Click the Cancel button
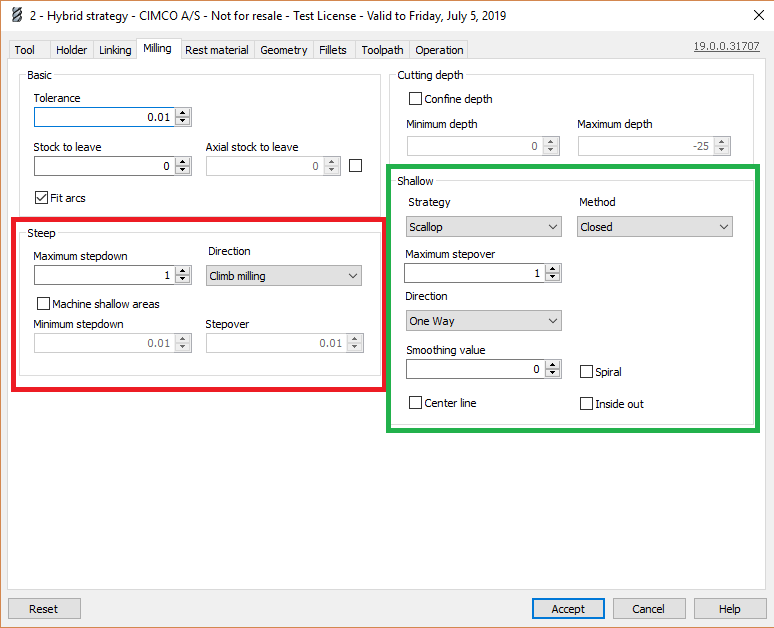This screenshot has height=628, width=774. coord(649,609)
